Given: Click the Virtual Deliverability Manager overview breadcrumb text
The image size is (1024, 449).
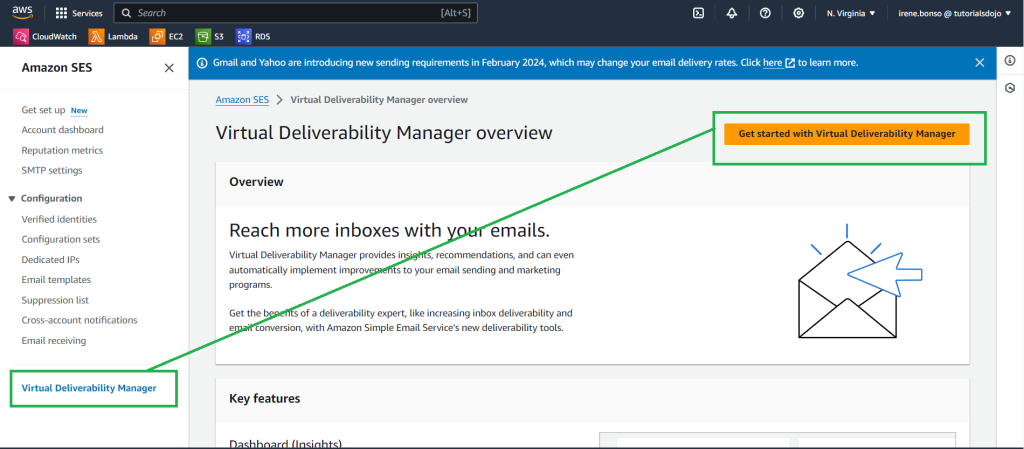Looking at the screenshot, I should 379,100.
